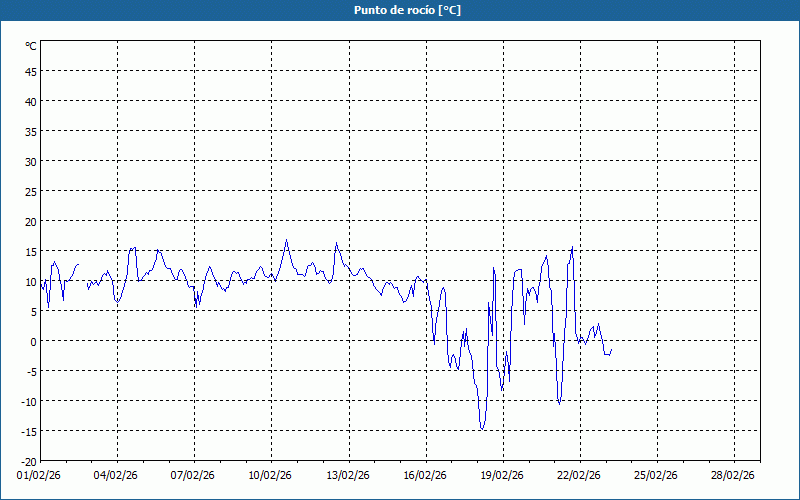Click the 07/02/26 x-axis date
The height and width of the screenshot is (500, 800).
(x=193, y=476)
